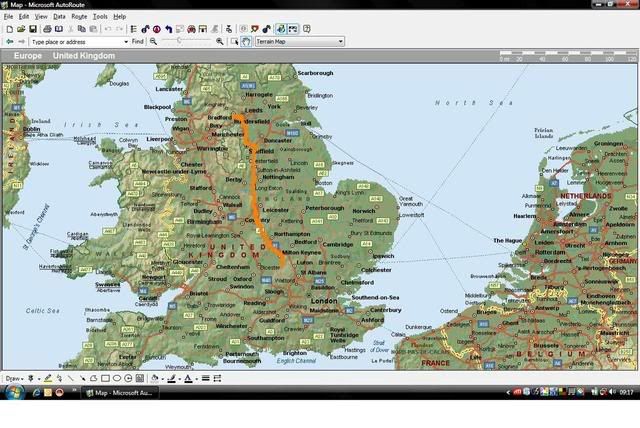The height and width of the screenshot is (428, 640).
Task: Print the map with the printer icon
Action: pos(47,29)
